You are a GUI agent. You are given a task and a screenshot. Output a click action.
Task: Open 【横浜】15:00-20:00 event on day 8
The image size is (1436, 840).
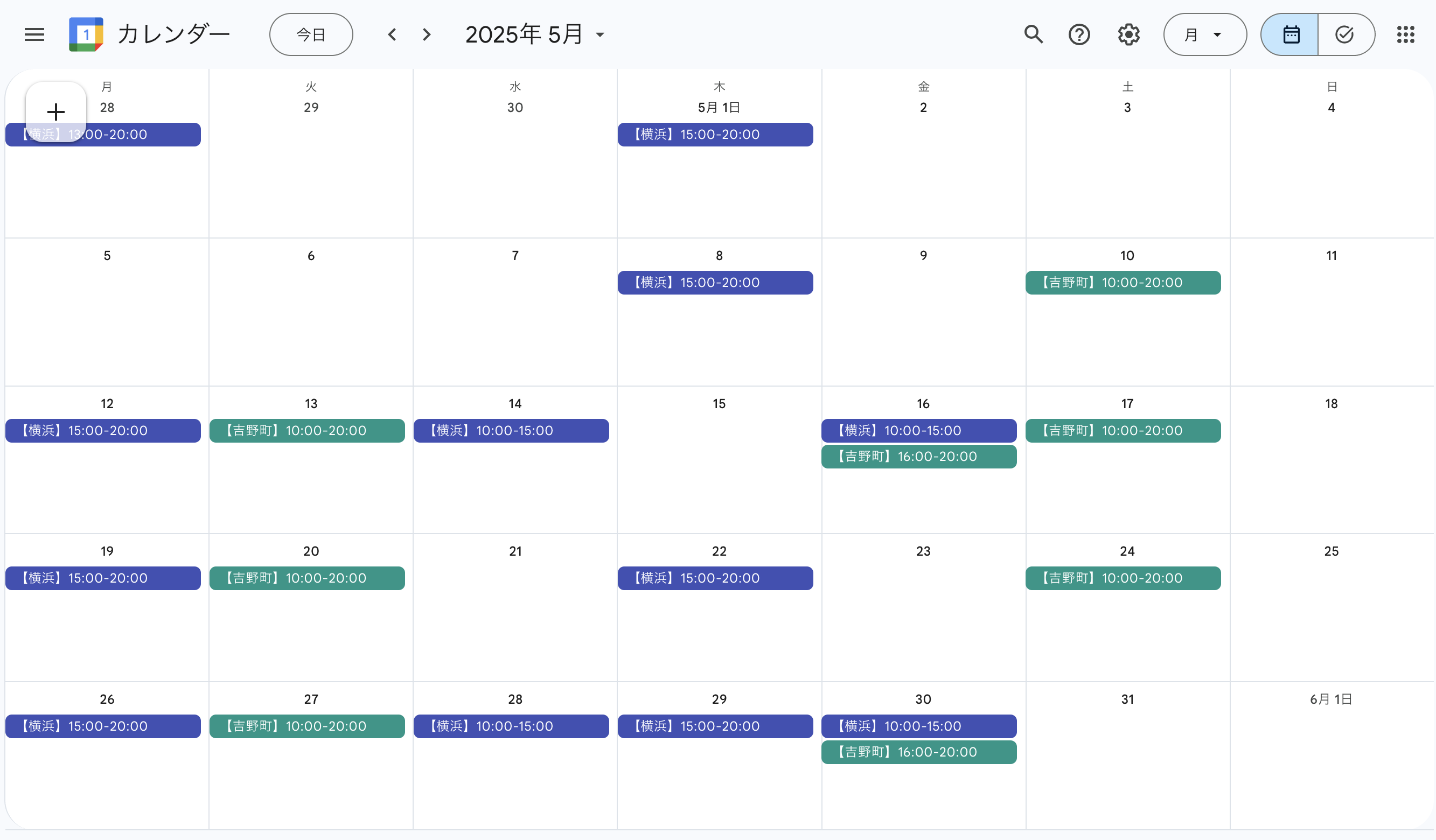click(x=716, y=283)
